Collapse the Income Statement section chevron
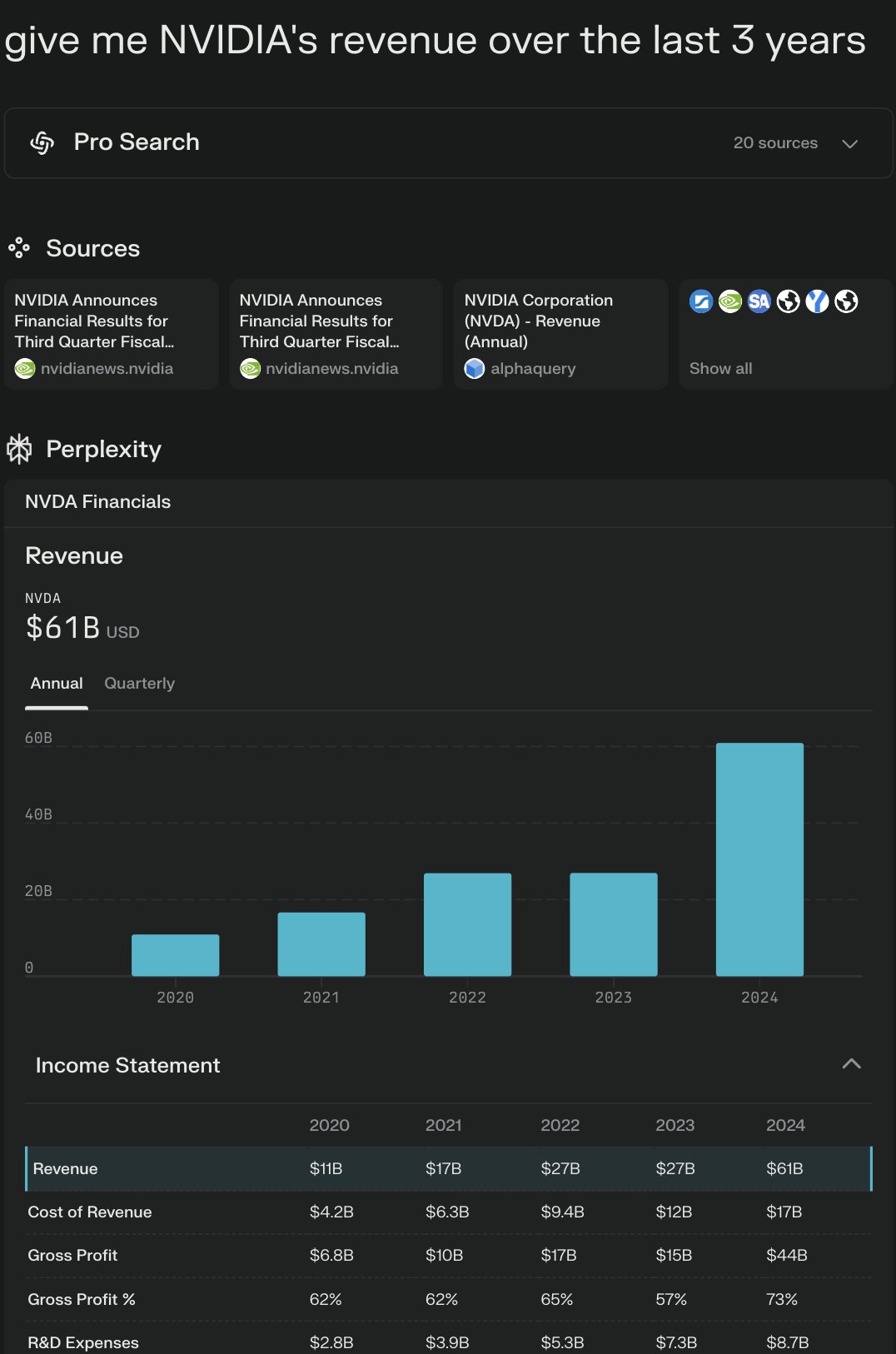 [851, 1063]
